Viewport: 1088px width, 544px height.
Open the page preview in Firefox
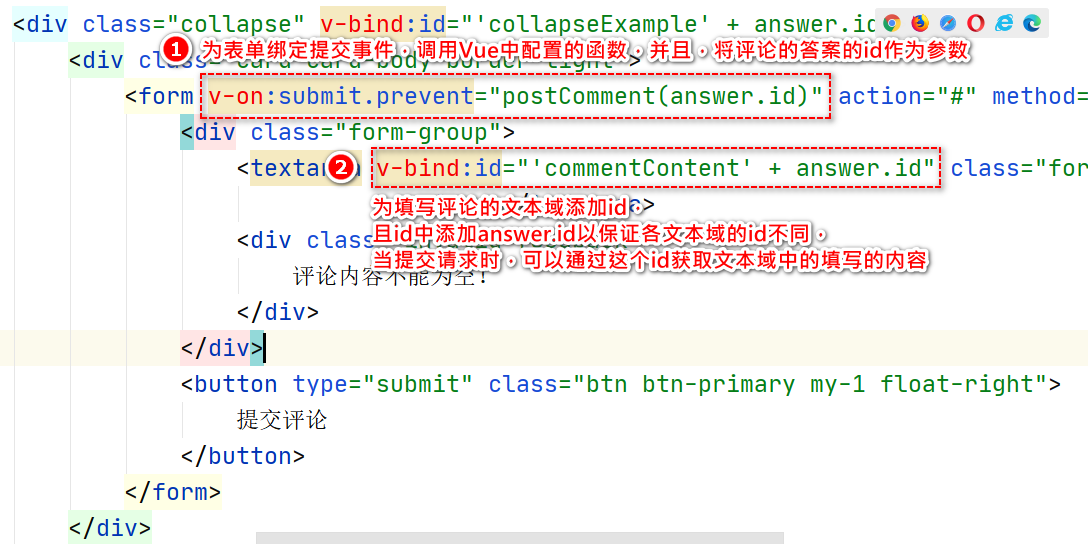point(920,24)
